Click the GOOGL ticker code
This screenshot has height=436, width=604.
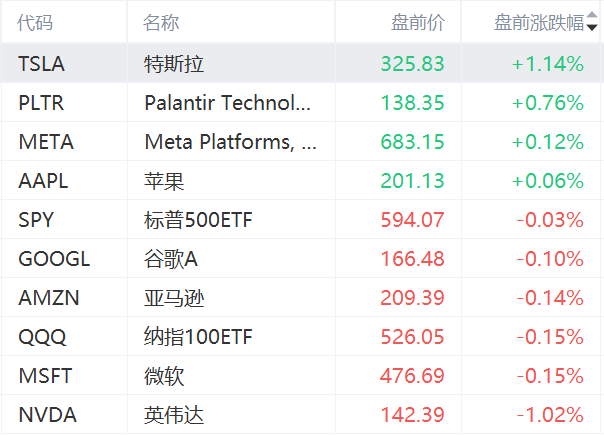pyautogui.click(x=54, y=259)
